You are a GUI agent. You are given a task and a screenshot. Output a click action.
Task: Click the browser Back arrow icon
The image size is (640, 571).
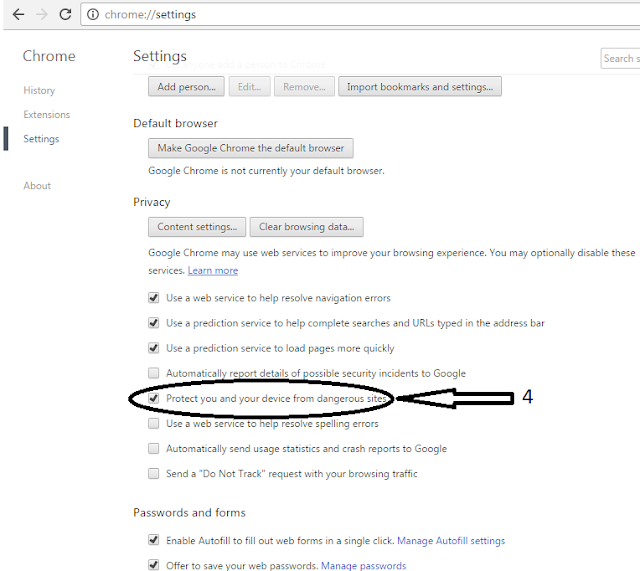18,15
